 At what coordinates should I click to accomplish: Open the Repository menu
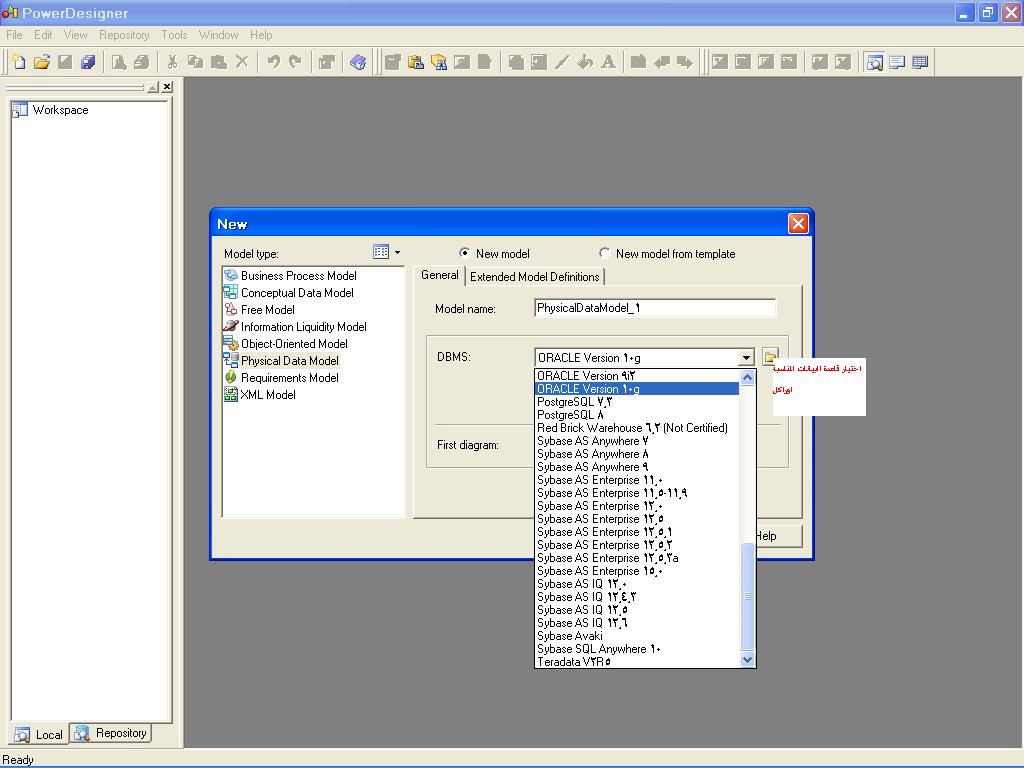pos(124,35)
